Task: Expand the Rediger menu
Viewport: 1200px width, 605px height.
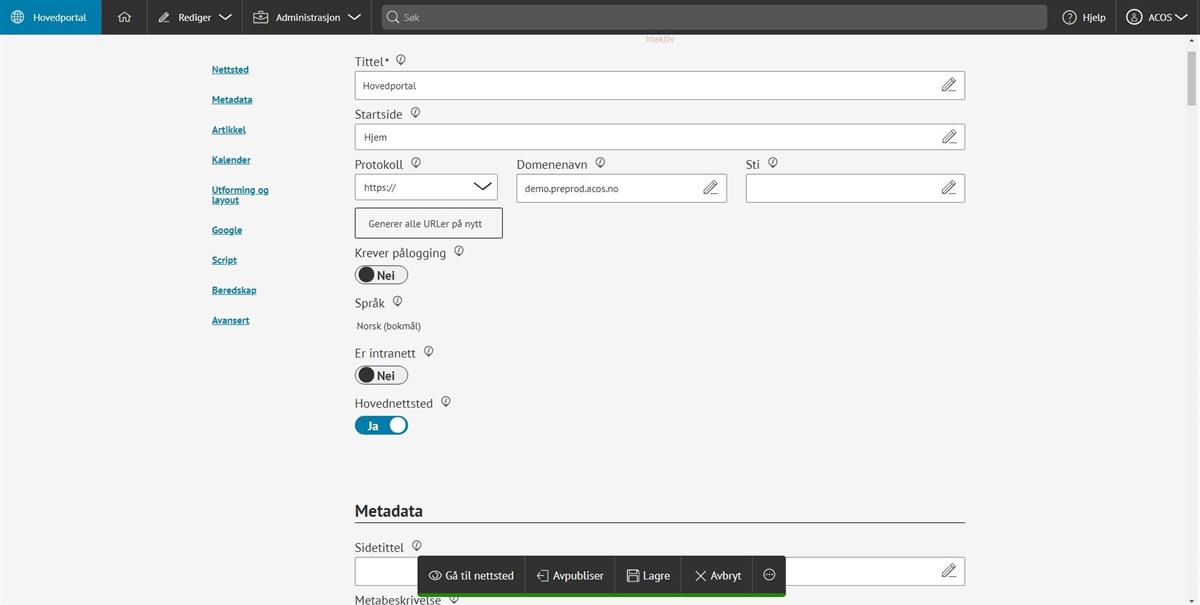Action: 195,17
